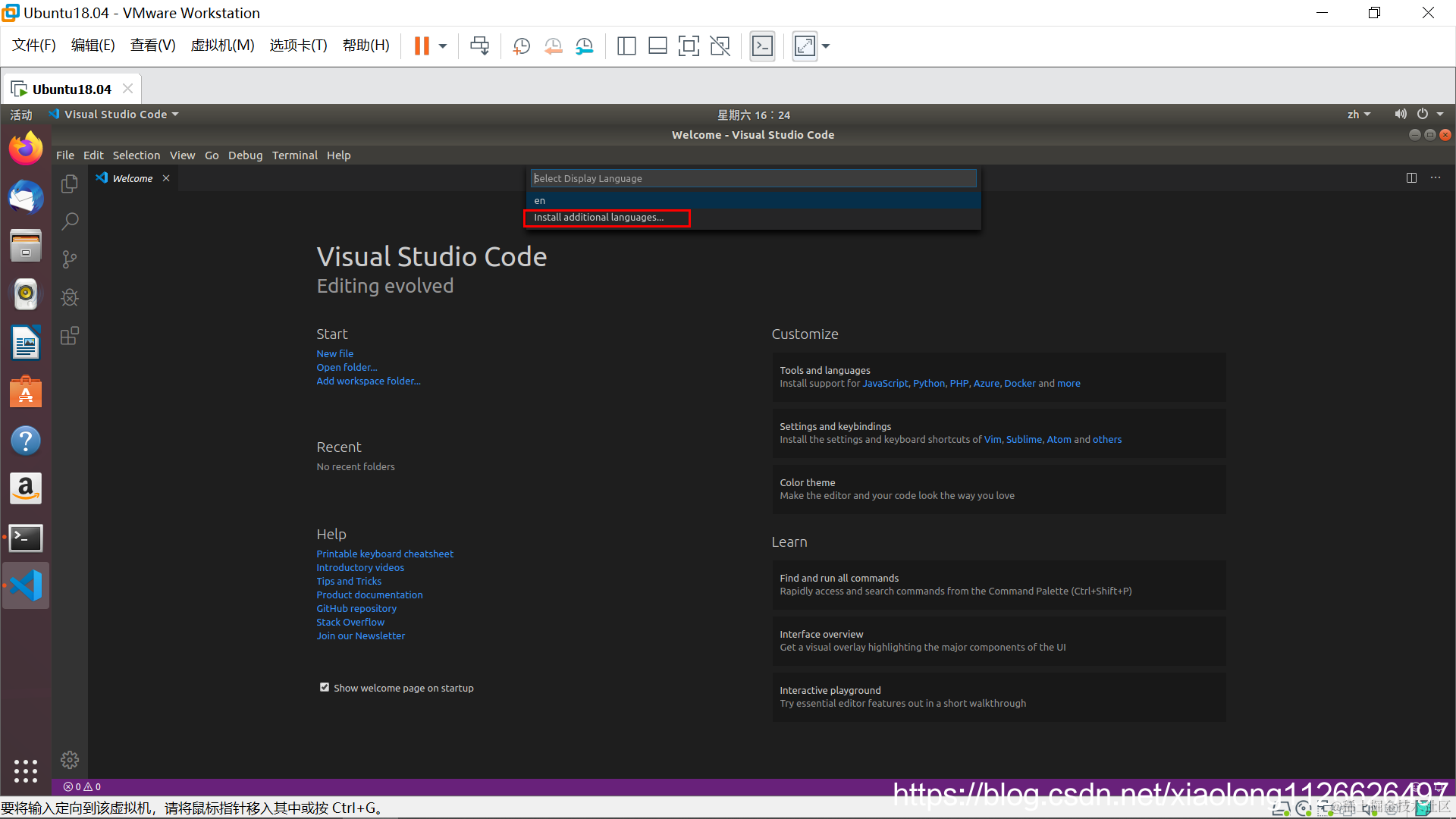Toggle the 'Show welcome page on startup' checkbox
The width and height of the screenshot is (1456, 819).
tap(325, 688)
